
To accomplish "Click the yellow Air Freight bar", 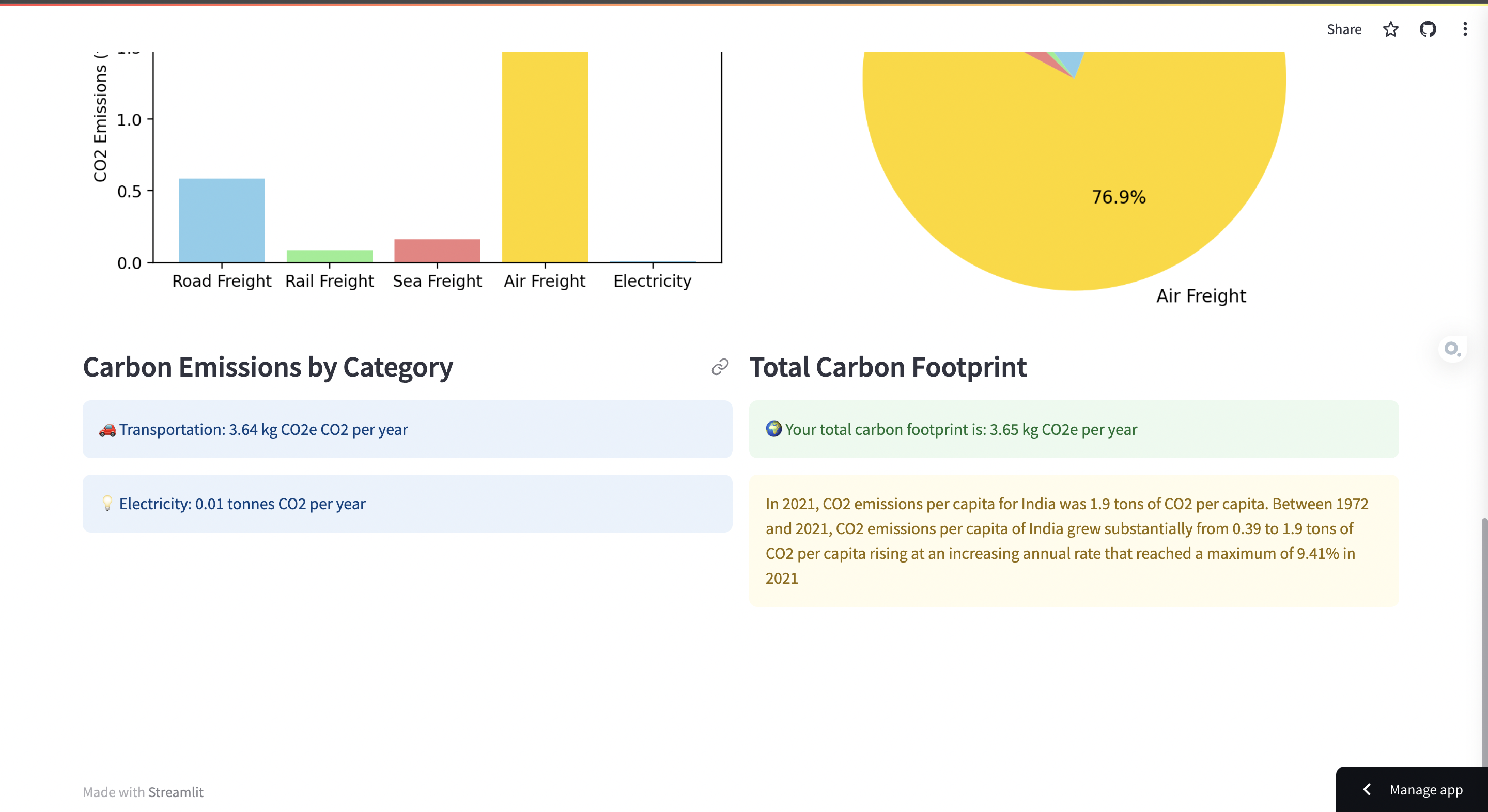I will (x=545, y=156).
